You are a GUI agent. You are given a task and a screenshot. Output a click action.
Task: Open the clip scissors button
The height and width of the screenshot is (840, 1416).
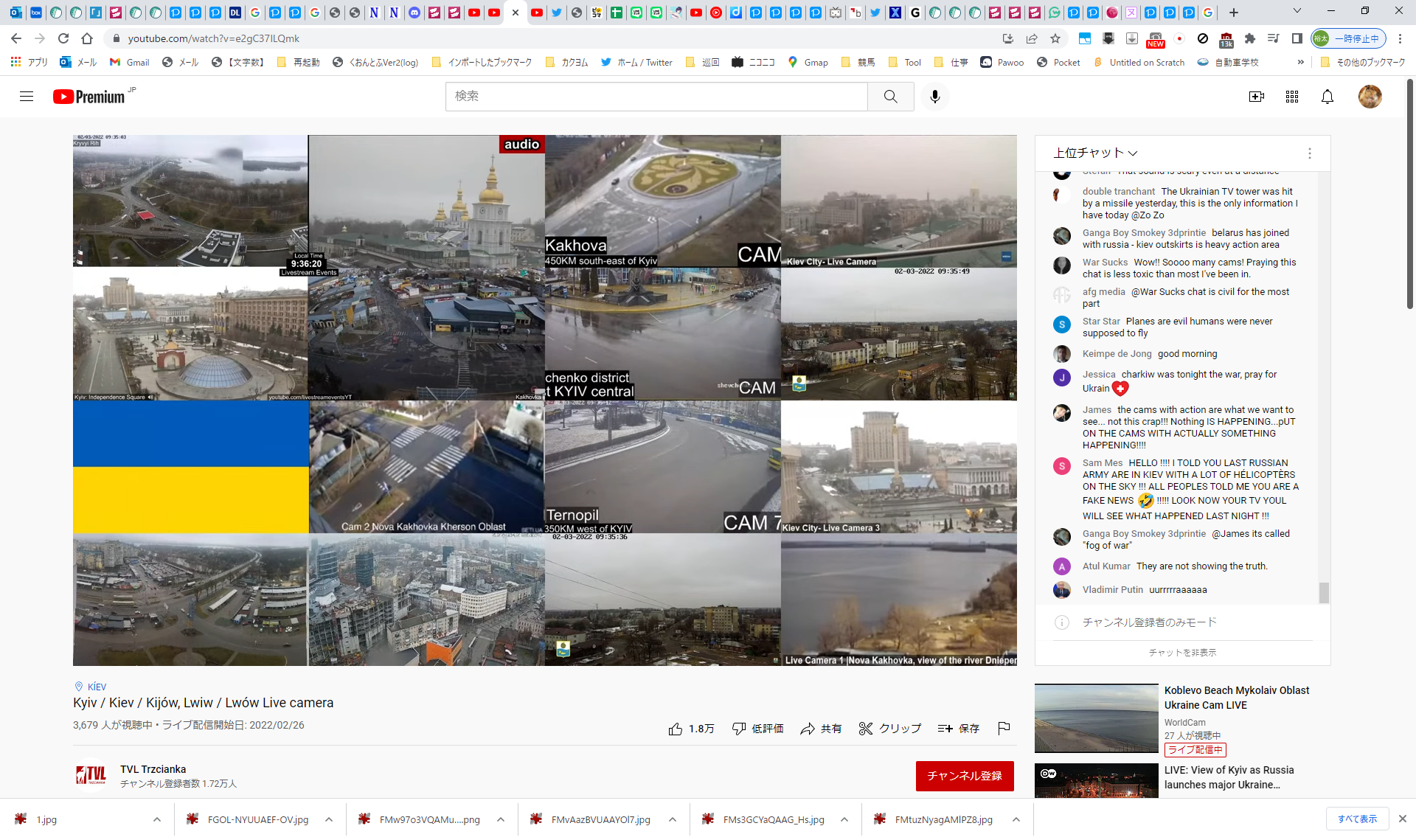click(x=890, y=729)
